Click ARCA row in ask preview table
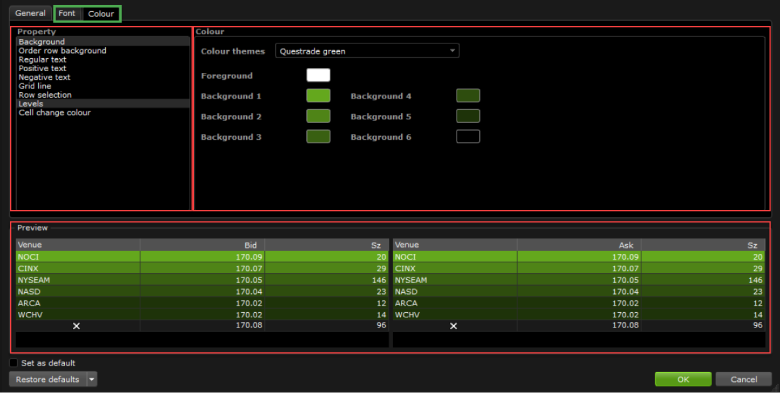 coord(579,303)
